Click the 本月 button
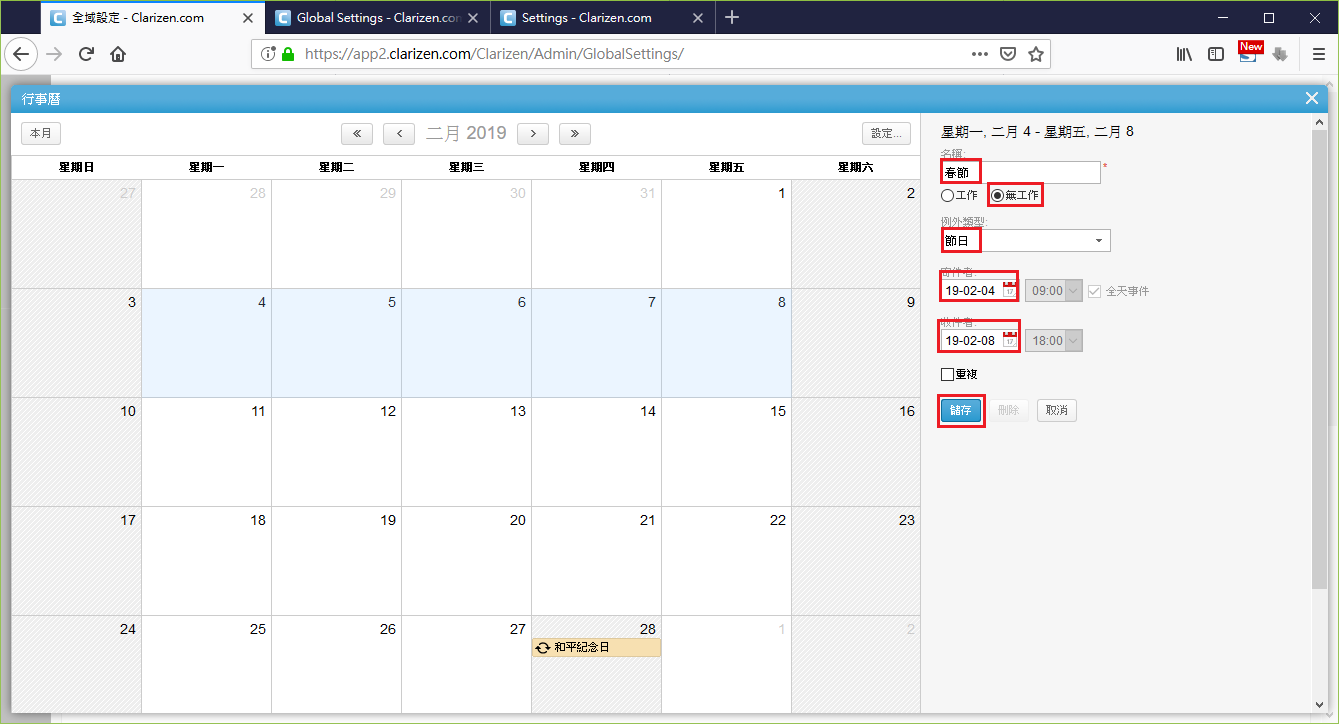 coord(42,133)
